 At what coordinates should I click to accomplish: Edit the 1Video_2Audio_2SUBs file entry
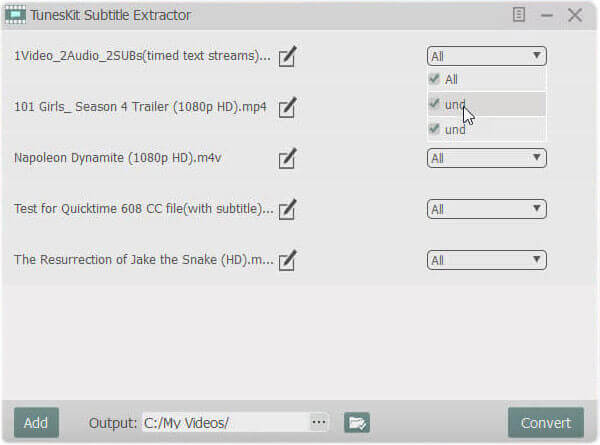287,57
